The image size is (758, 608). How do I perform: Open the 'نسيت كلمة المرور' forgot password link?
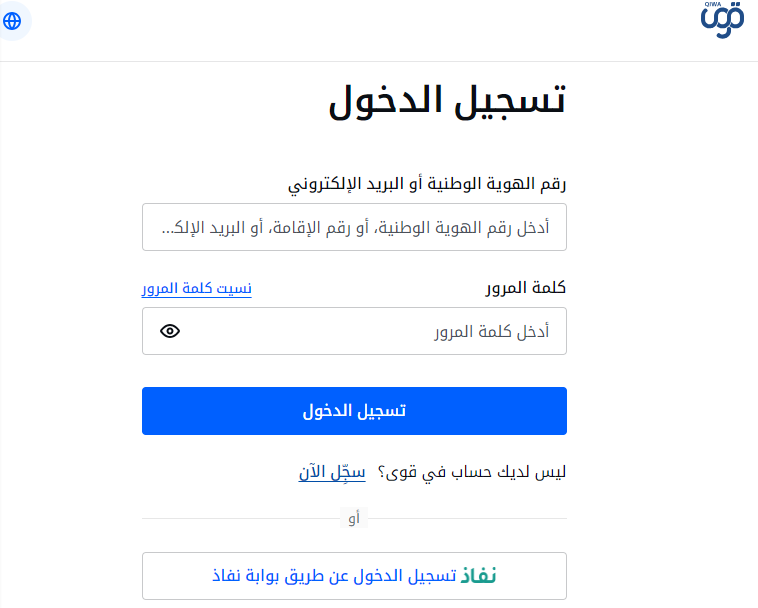(x=196, y=289)
